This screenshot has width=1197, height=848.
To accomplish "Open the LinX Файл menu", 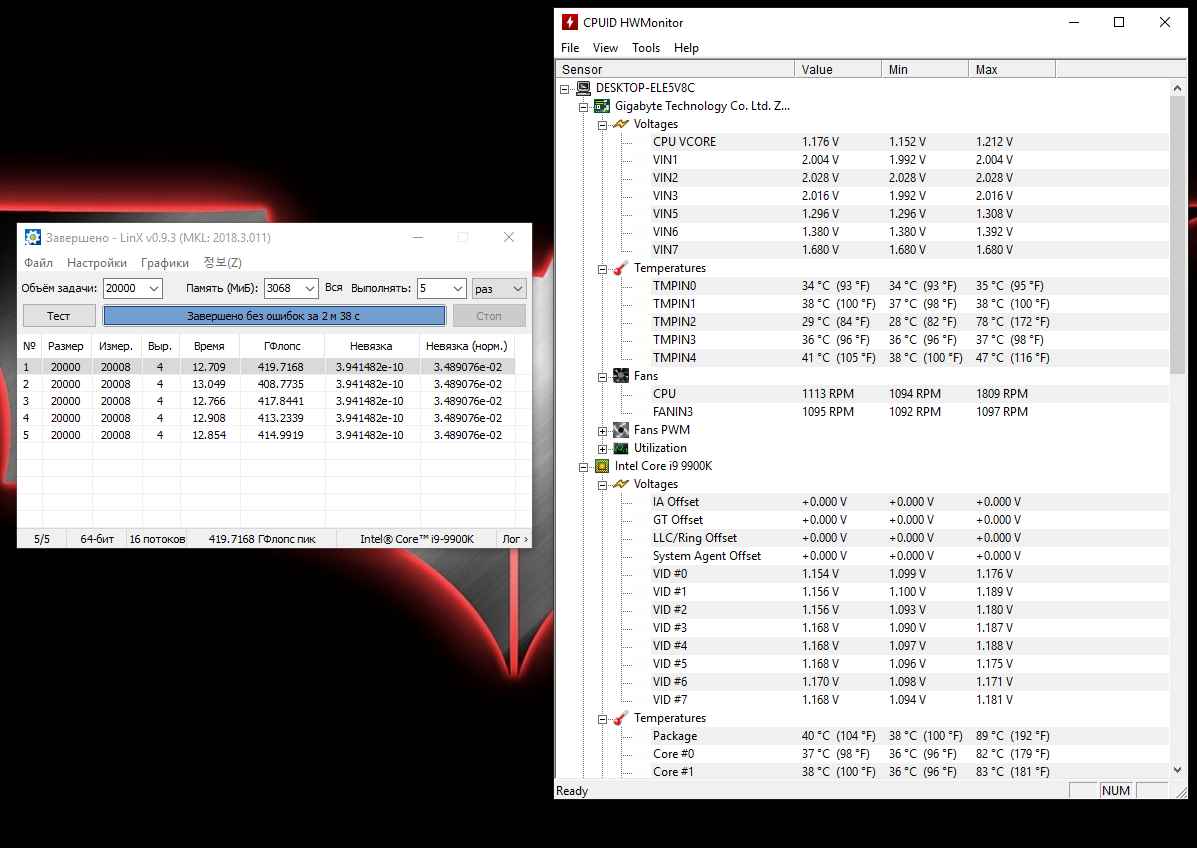I will [x=38, y=263].
